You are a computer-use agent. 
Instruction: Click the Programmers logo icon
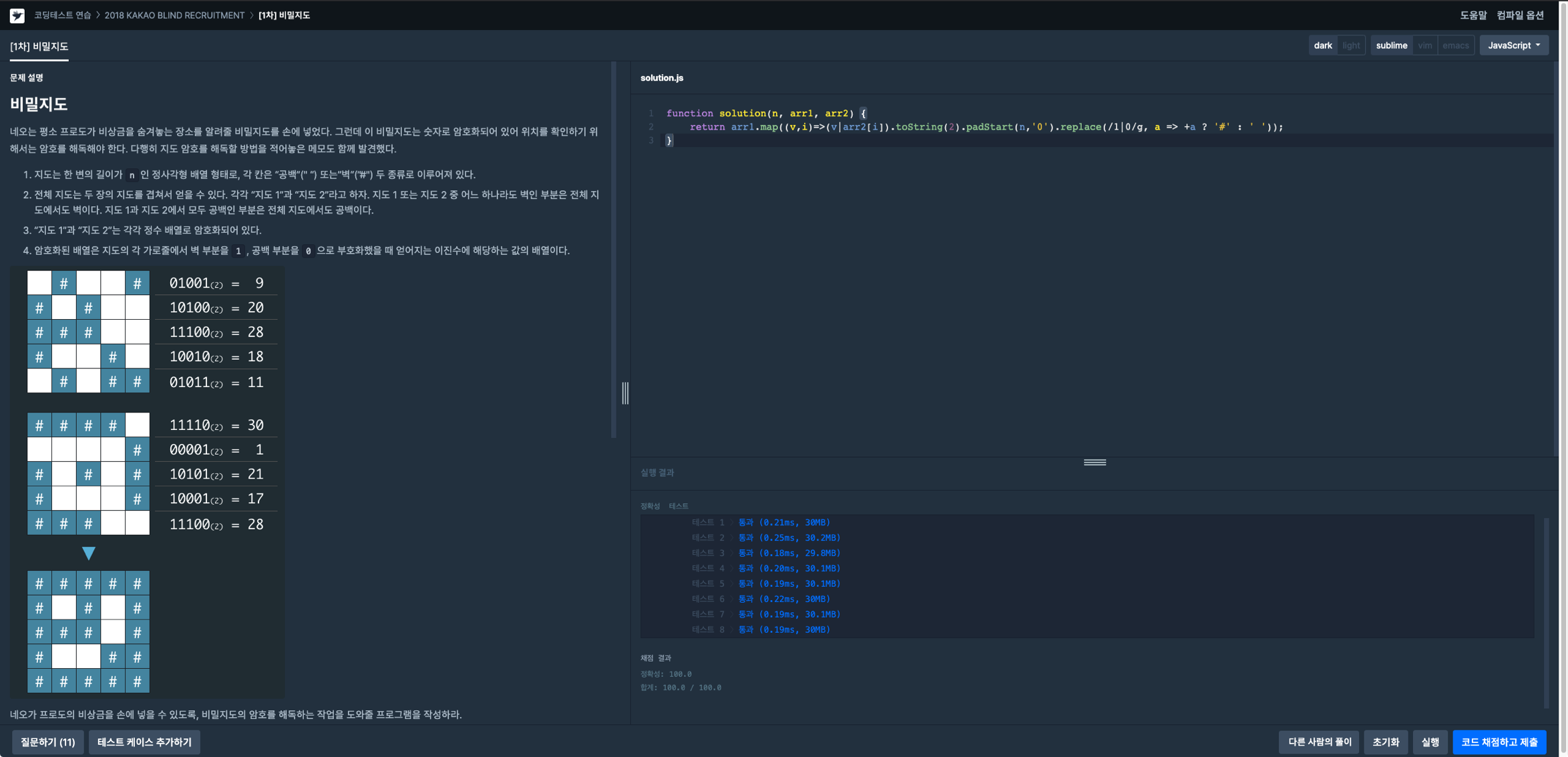coord(17,15)
